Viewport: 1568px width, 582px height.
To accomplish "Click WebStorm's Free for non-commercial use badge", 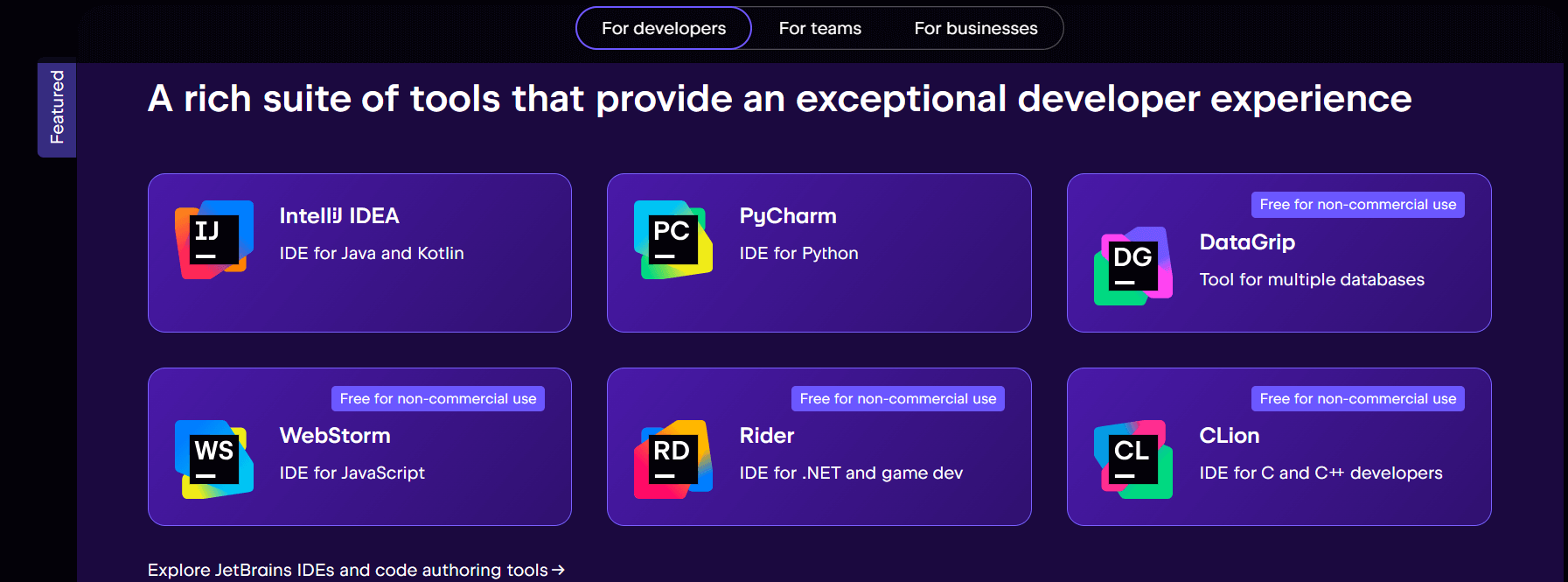I will tap(438, 399).
